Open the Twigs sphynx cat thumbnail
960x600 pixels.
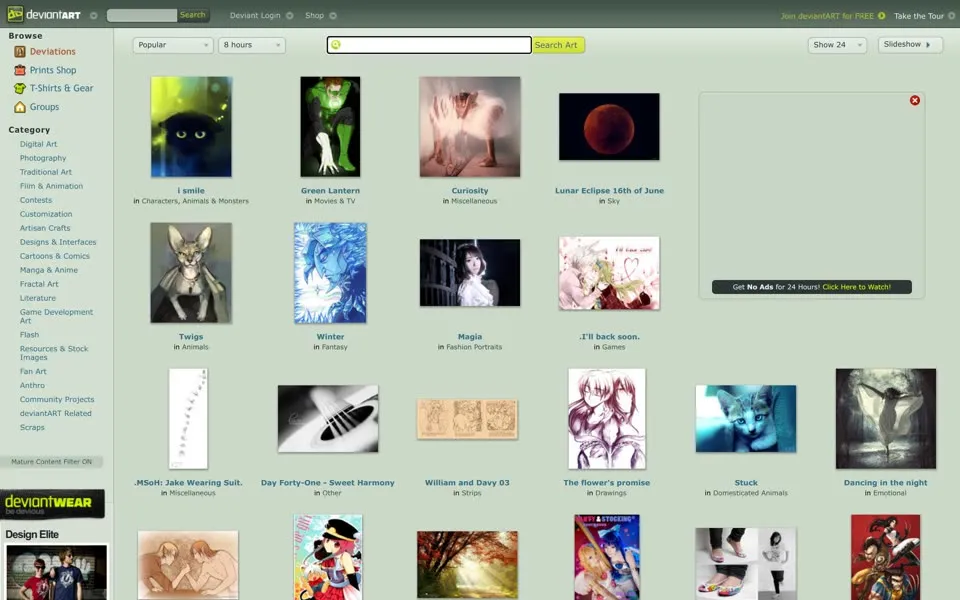click(191, 272)
